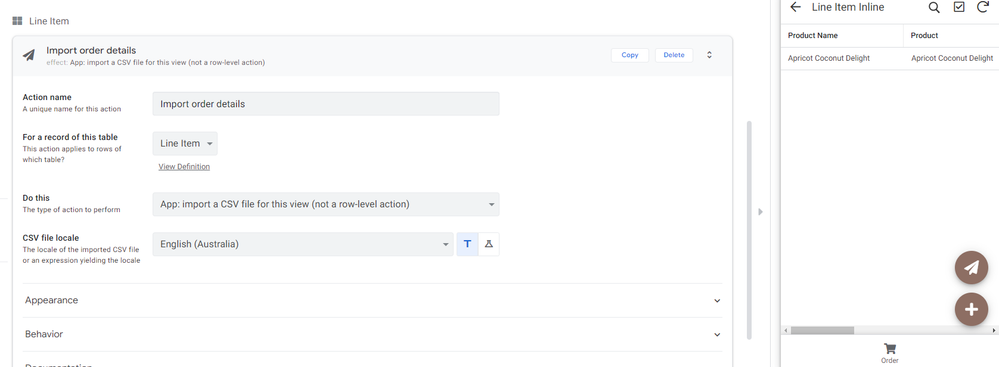Switch CSV locale to text mode (T icon)
Viewport: 999px width, 367px height.
click(x=467, y=244)
